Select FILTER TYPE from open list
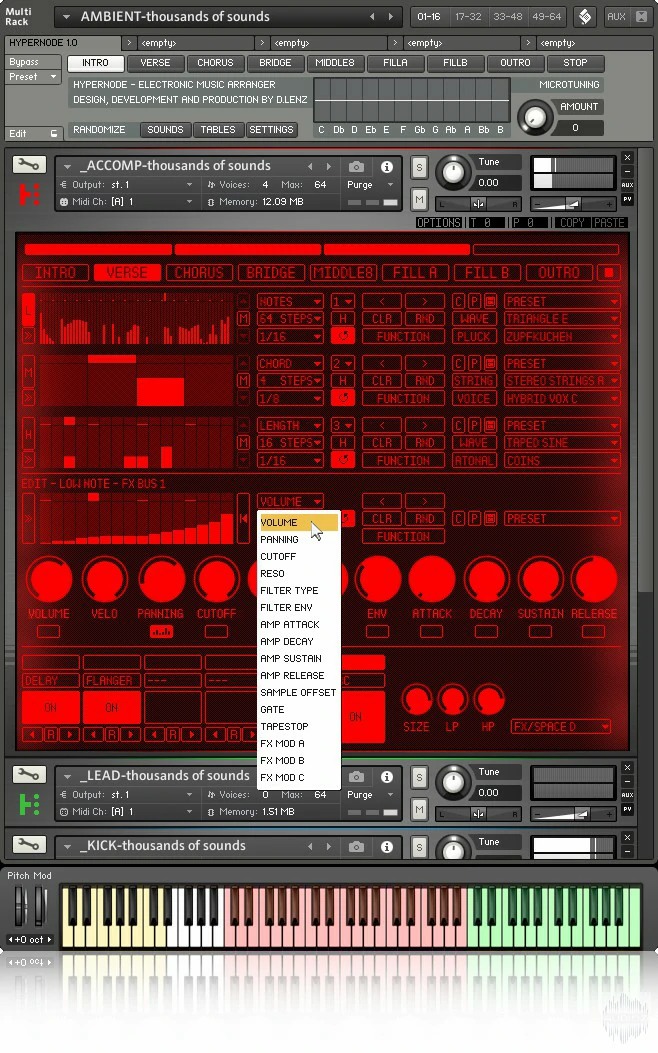Image resolution: width=658 pixels, height=1053 pixels. (299, 590)
